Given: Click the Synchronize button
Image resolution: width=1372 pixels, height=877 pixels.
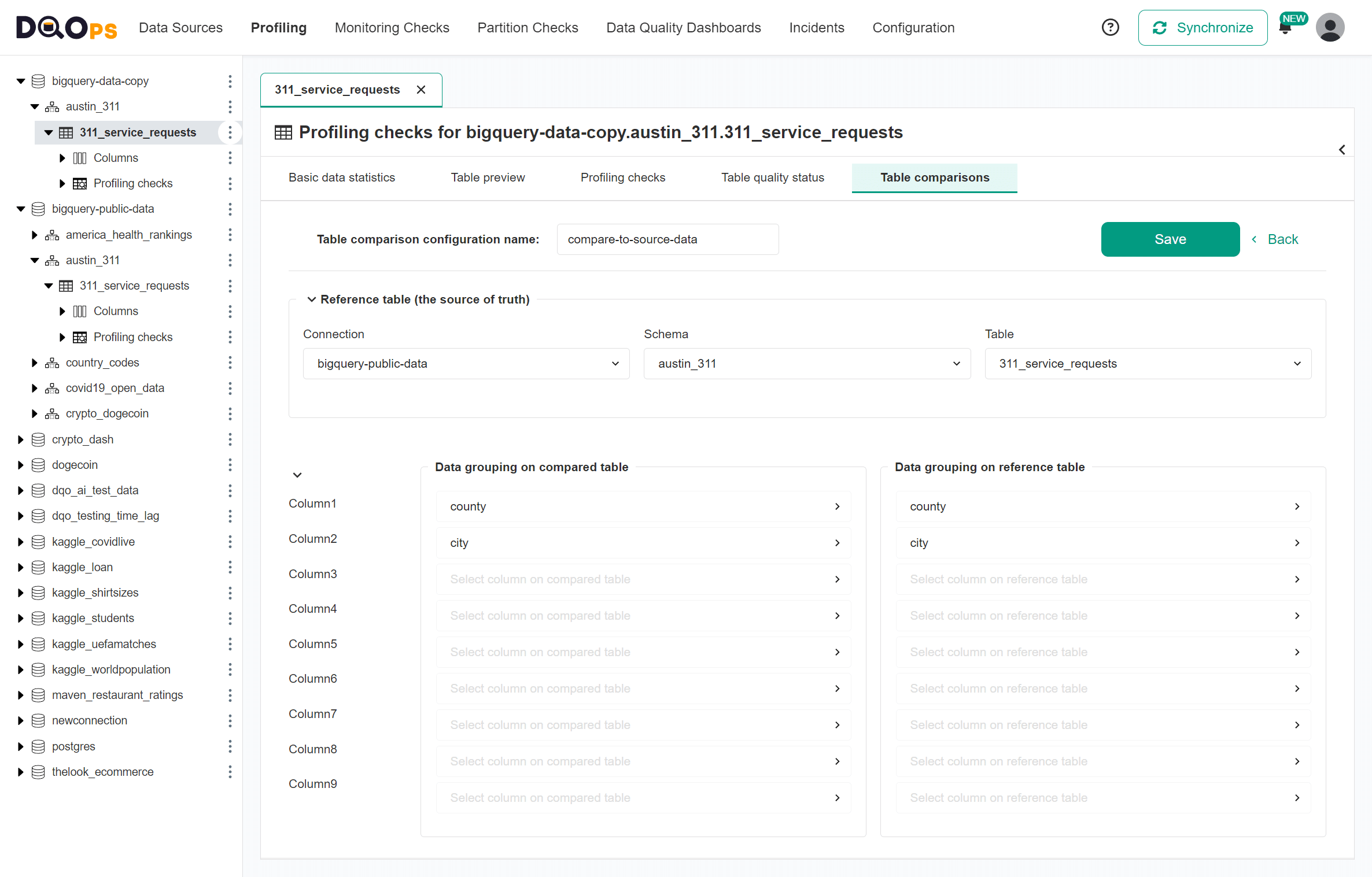Looking at the screenshot, I should (x=1203, y=27).
